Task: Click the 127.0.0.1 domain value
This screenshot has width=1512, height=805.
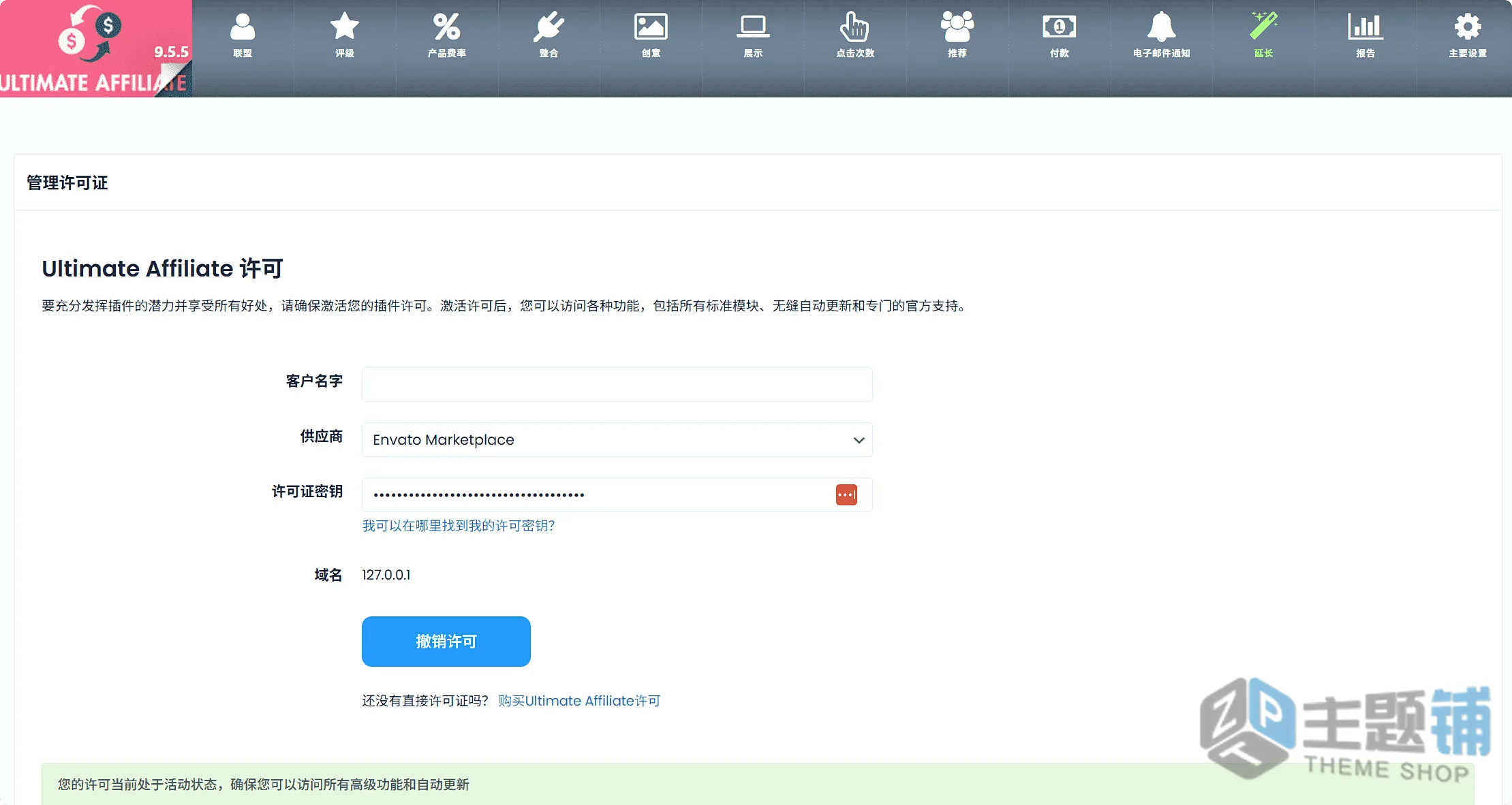Action: click(386, 575)
